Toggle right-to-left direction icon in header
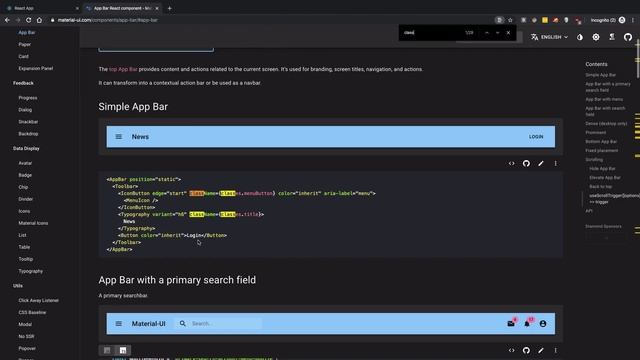Screen dimensions: 640x360 [612, 37]
